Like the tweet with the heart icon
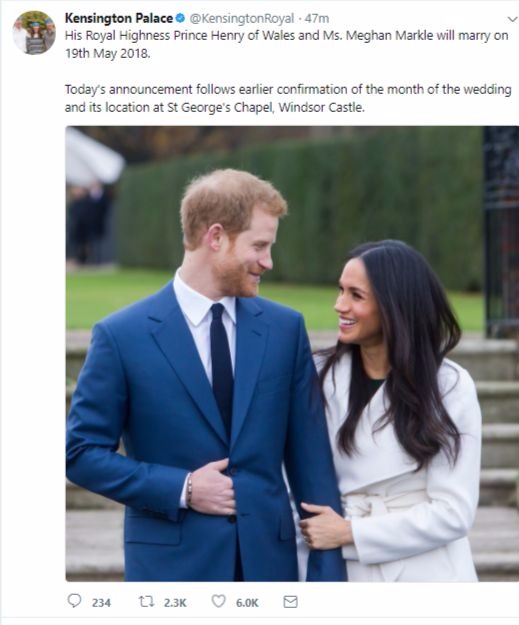Image resolution: width=519 pixels, height=625 pixels. point(218,601)
